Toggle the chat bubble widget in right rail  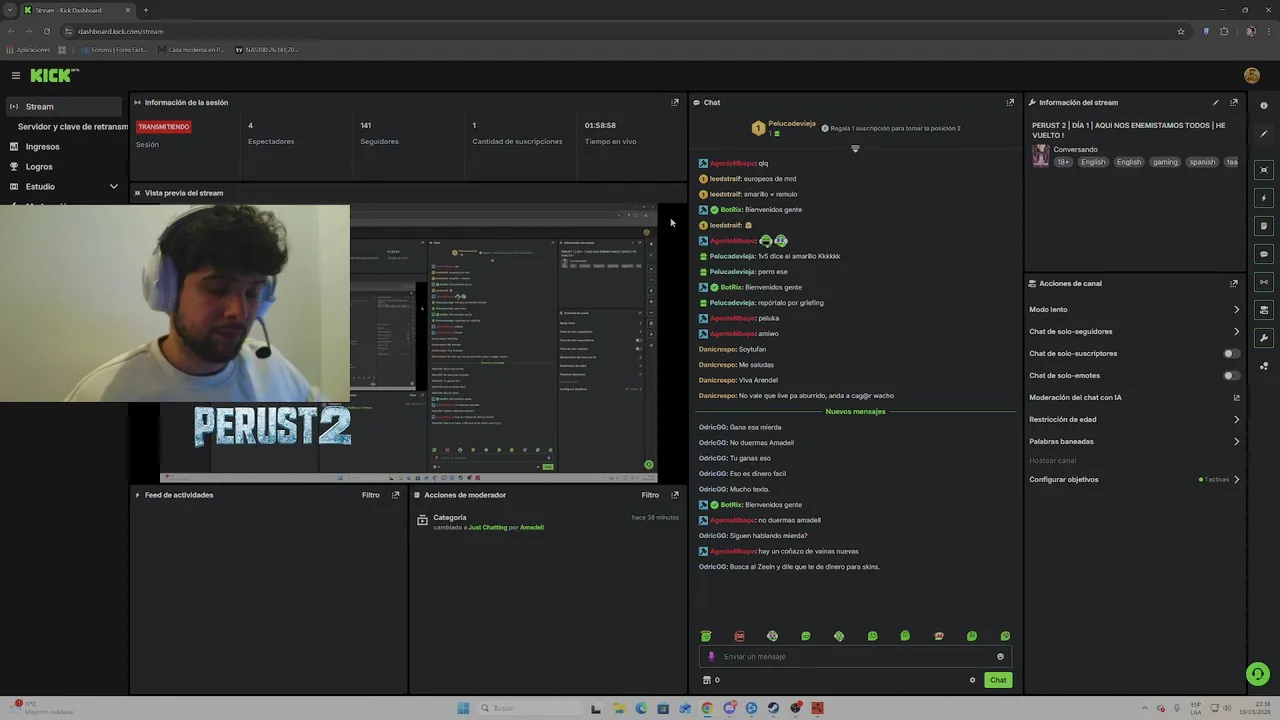1264,254
